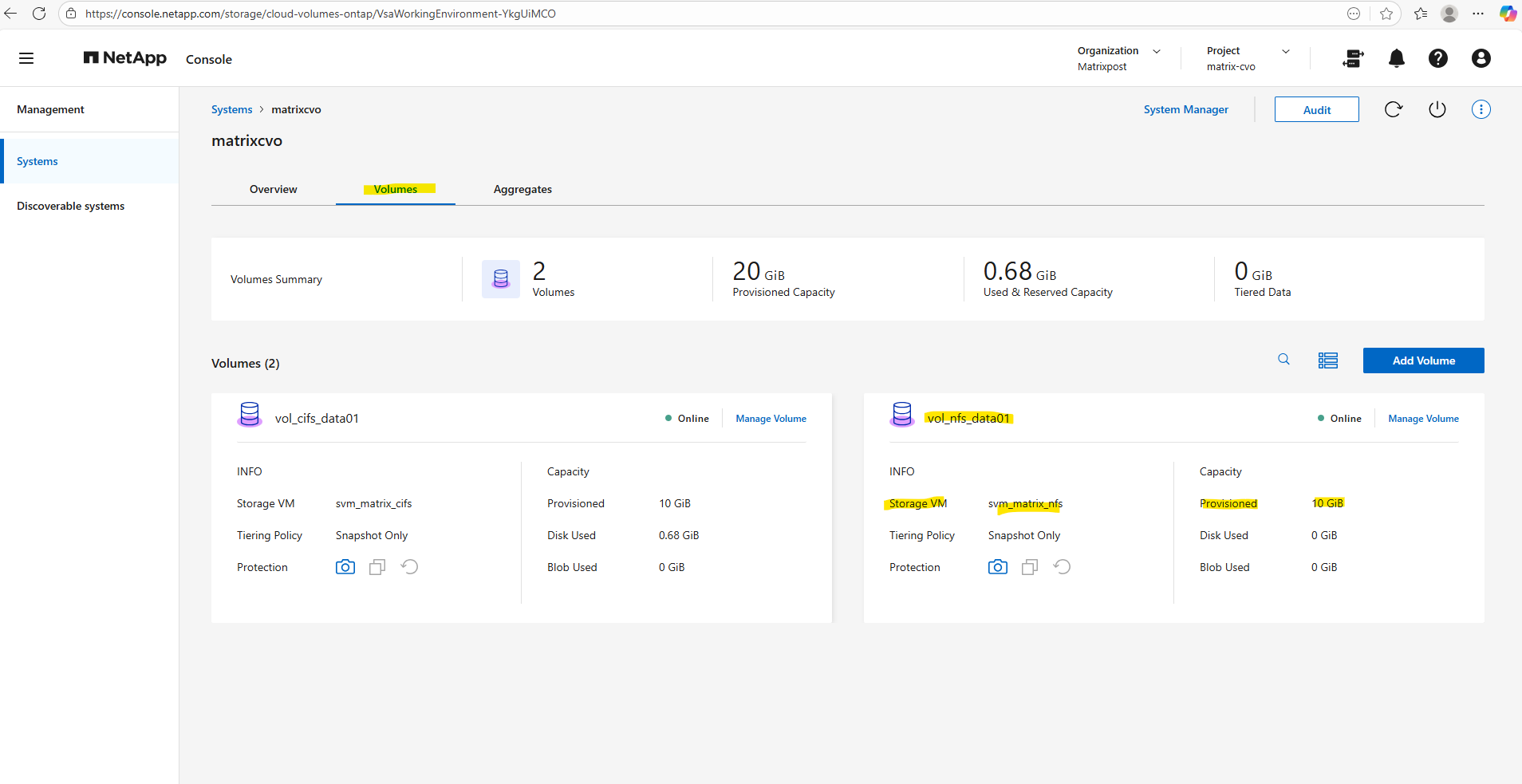Click the Add Volume button
The height and width of the screenshot is (784, 1522).
(x=1423, y=360)
